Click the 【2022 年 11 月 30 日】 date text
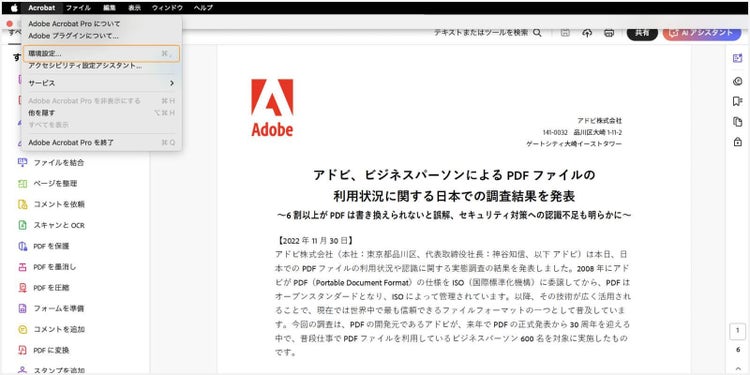 315,241
